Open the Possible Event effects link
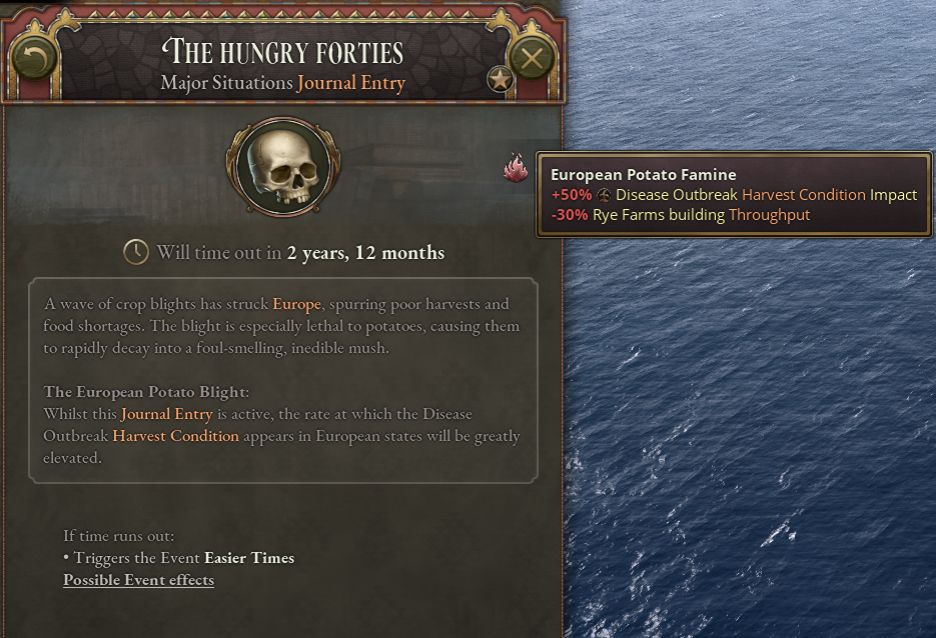The height and width of the screenshot is (638, 936). (138, 580)
